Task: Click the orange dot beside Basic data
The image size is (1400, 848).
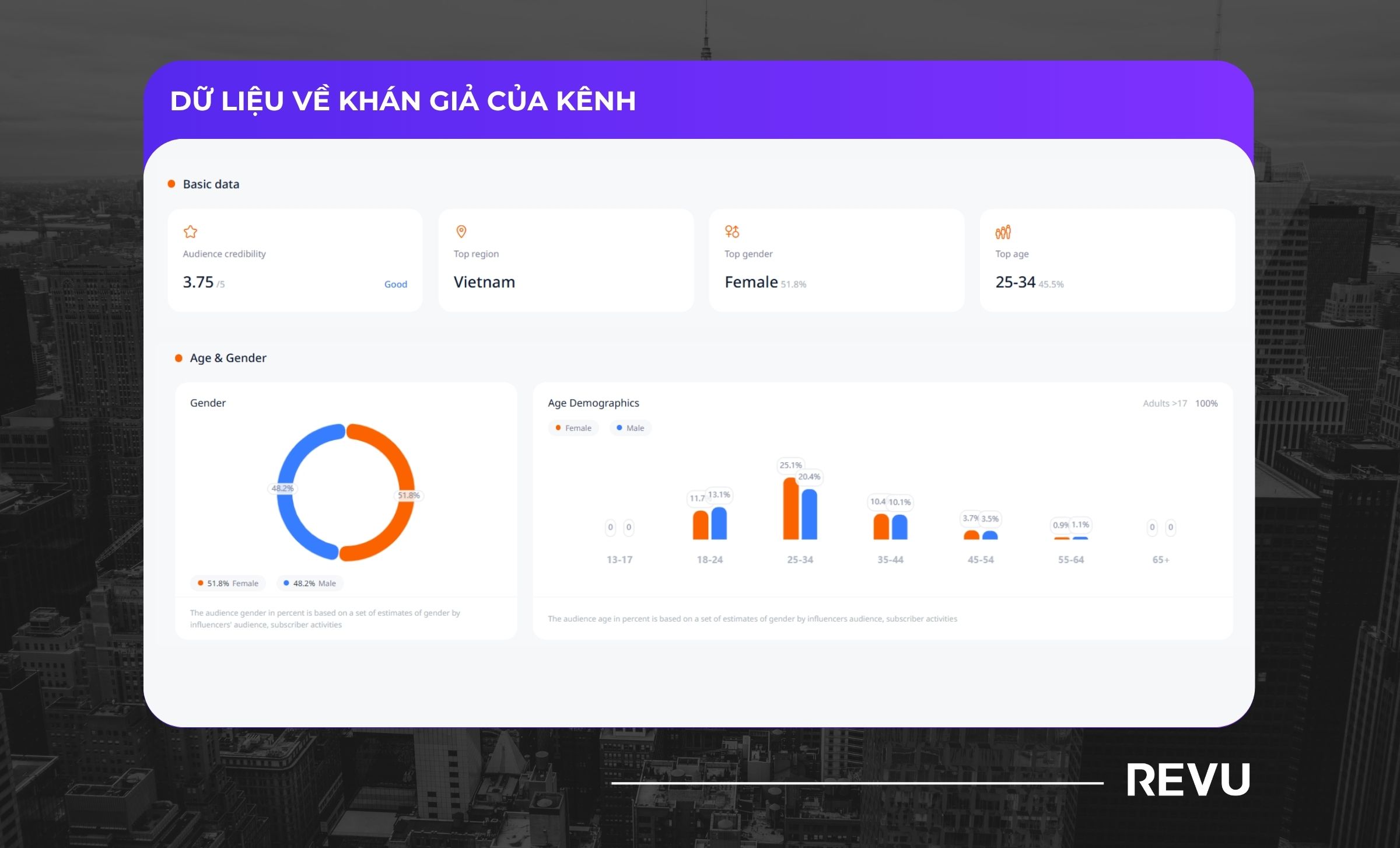Action: coord(171,184)
